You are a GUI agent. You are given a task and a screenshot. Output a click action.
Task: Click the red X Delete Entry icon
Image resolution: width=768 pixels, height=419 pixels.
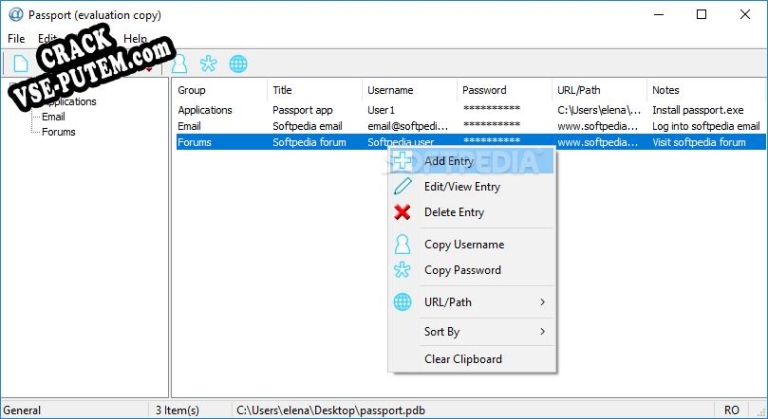[x=402, y=212]
